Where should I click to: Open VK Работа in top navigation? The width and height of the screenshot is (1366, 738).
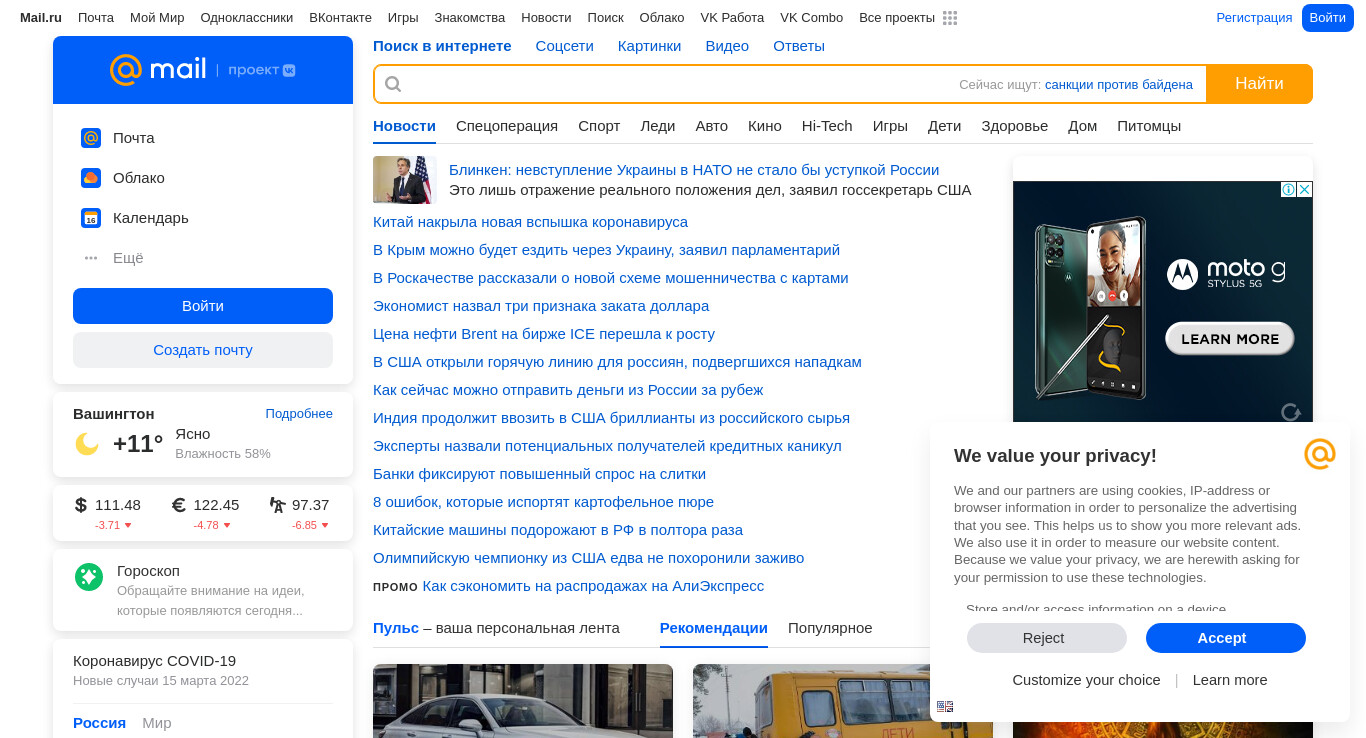tap(732, 18)
